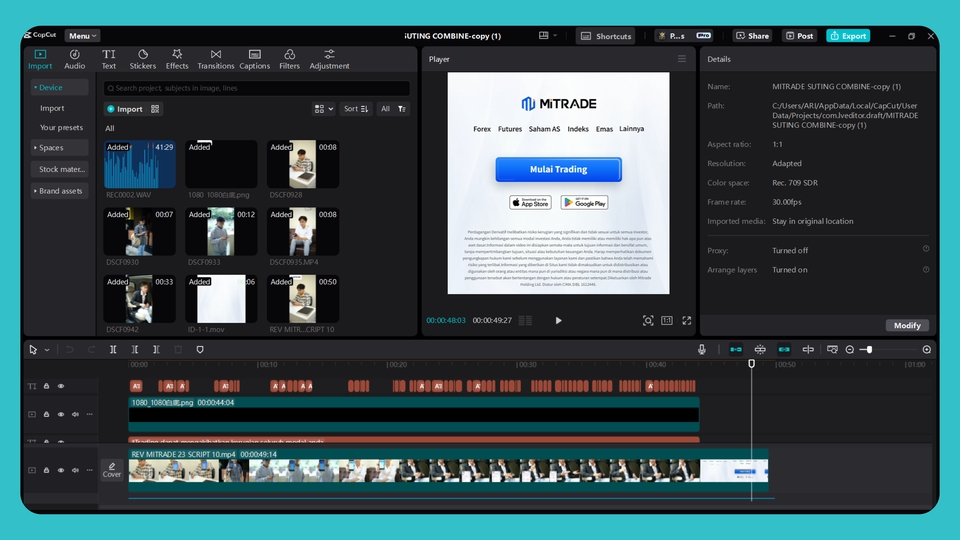Screen dimensions: 960x540
Task: Hide the 1080_1080 png track
Action: point(61,414)
